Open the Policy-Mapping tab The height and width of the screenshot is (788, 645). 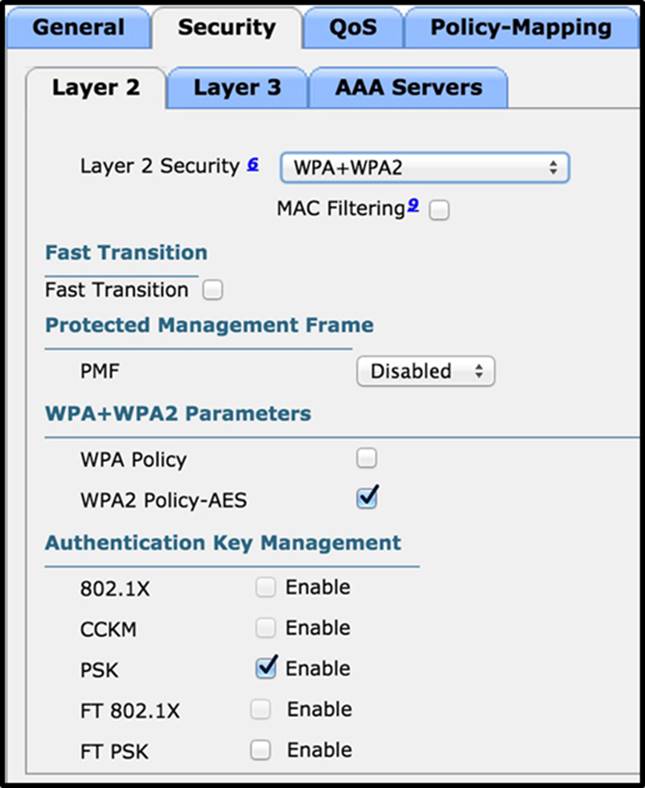coord(521,28)
